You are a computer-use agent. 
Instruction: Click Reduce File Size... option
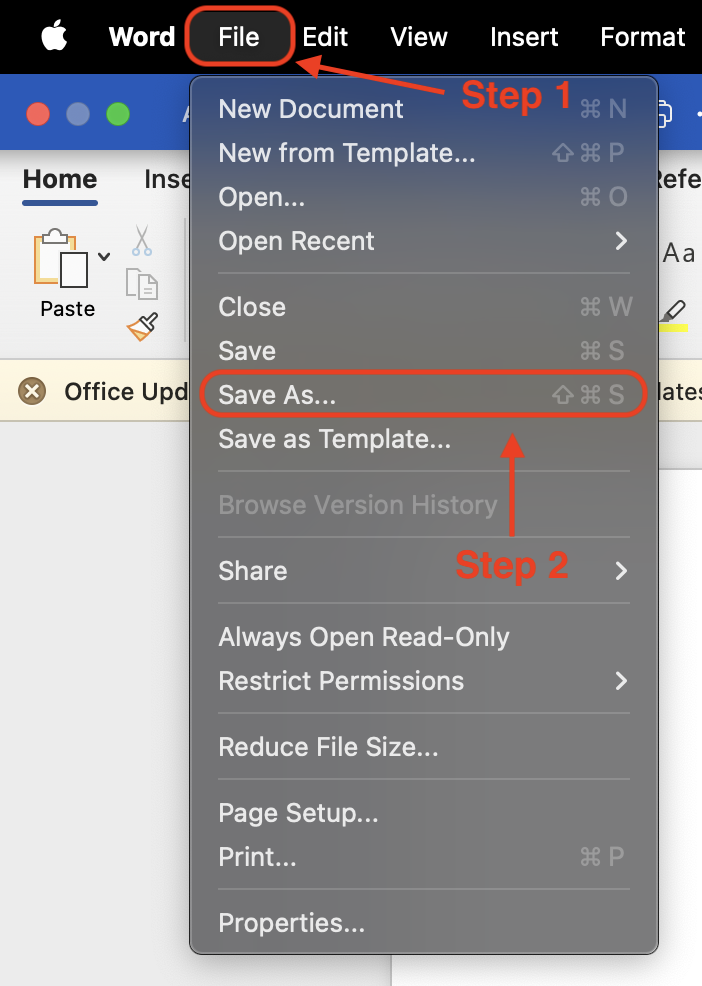[328, 747]
